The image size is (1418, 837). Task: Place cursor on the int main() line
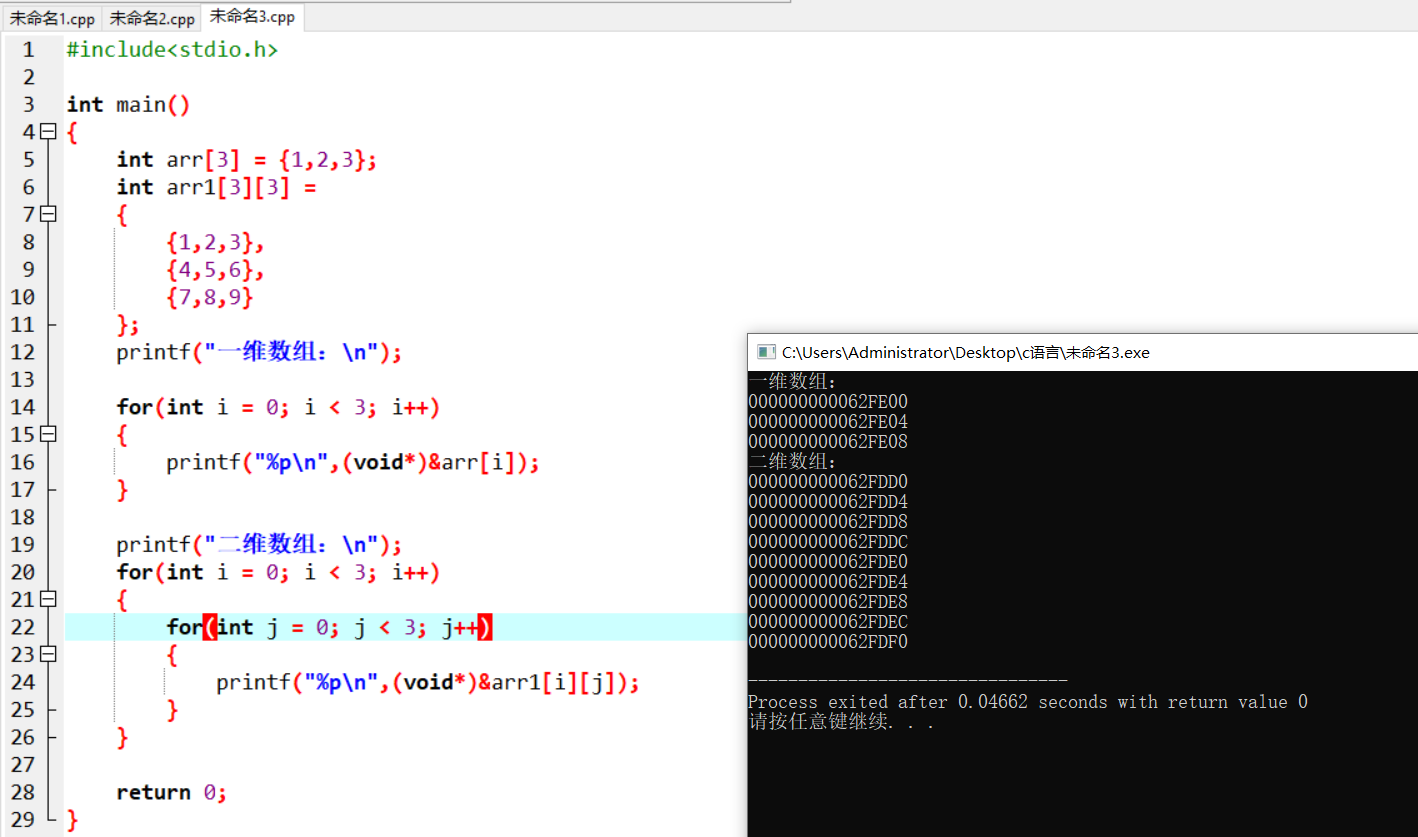coord(128,104)
